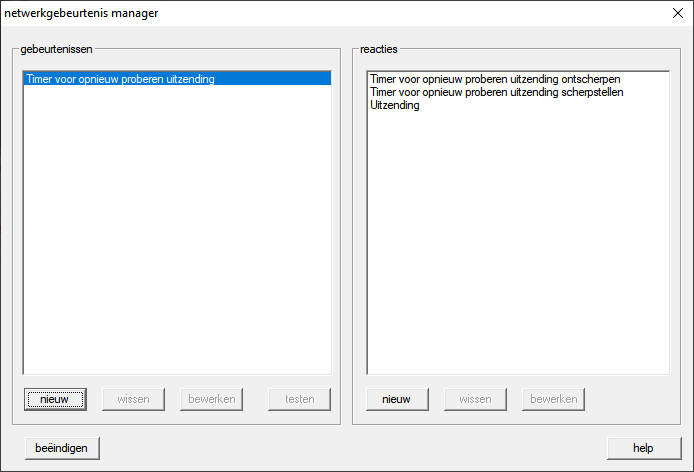Add a new reaction with nieuw in reacties
This screenshot has width=694, height=472.
coord(397,399)
